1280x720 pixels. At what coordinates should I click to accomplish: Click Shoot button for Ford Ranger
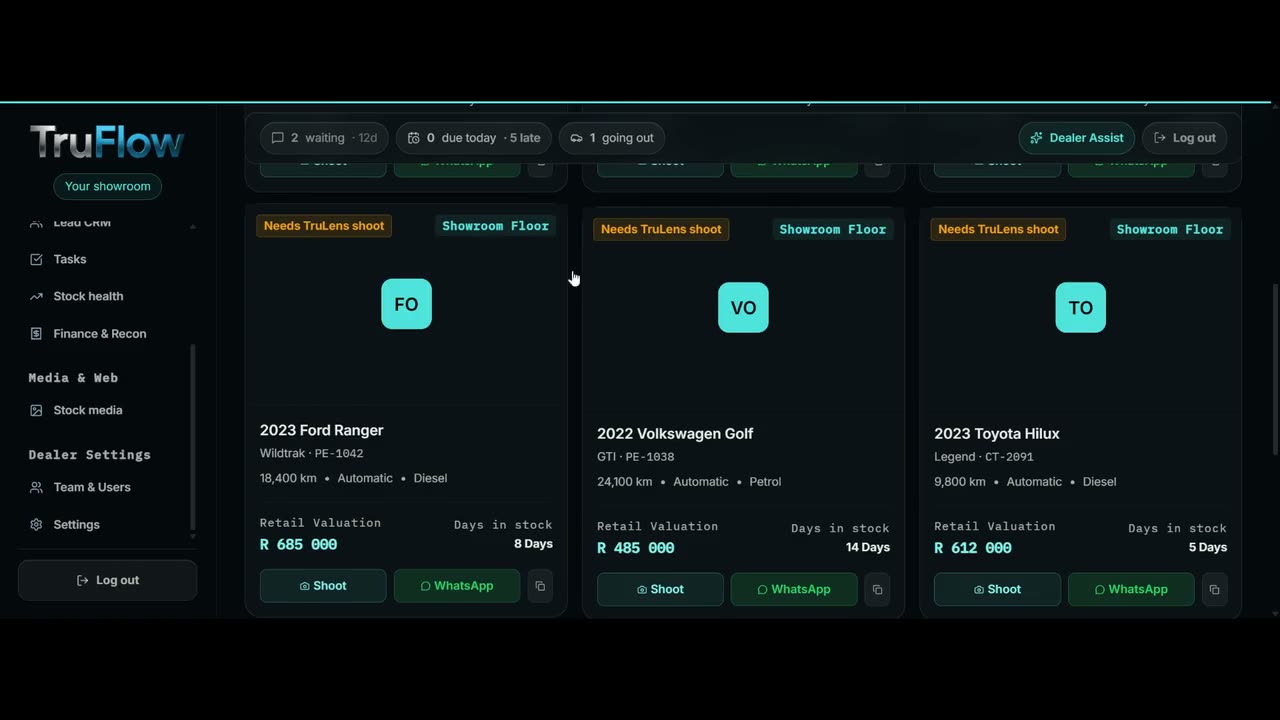[x=323, y=586]
